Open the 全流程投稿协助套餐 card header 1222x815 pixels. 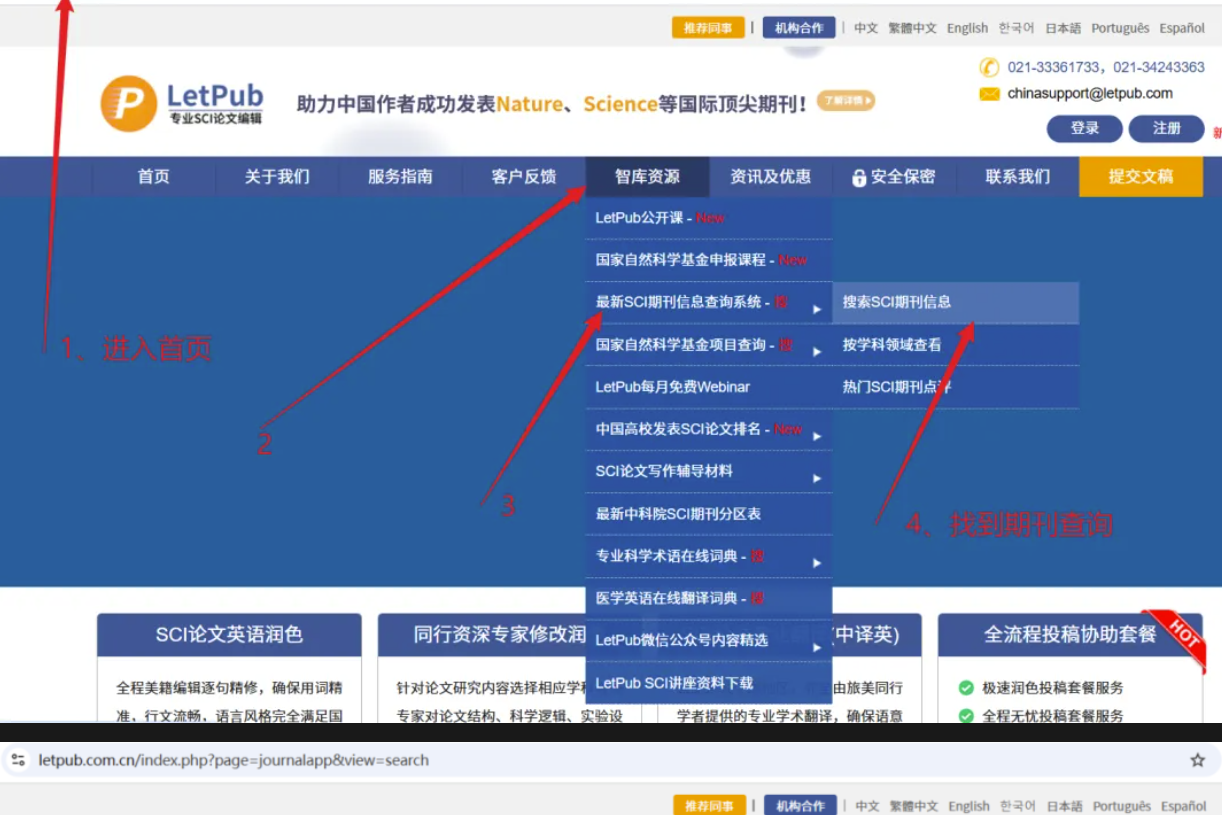1070,634
